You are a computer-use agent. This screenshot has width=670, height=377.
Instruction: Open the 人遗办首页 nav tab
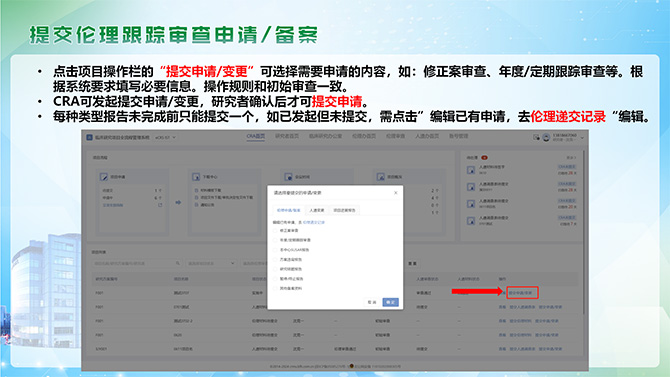tap(427, 136)
